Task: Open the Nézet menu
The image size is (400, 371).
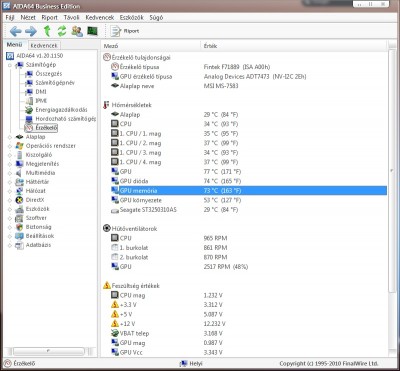Action: click(28, 17)
